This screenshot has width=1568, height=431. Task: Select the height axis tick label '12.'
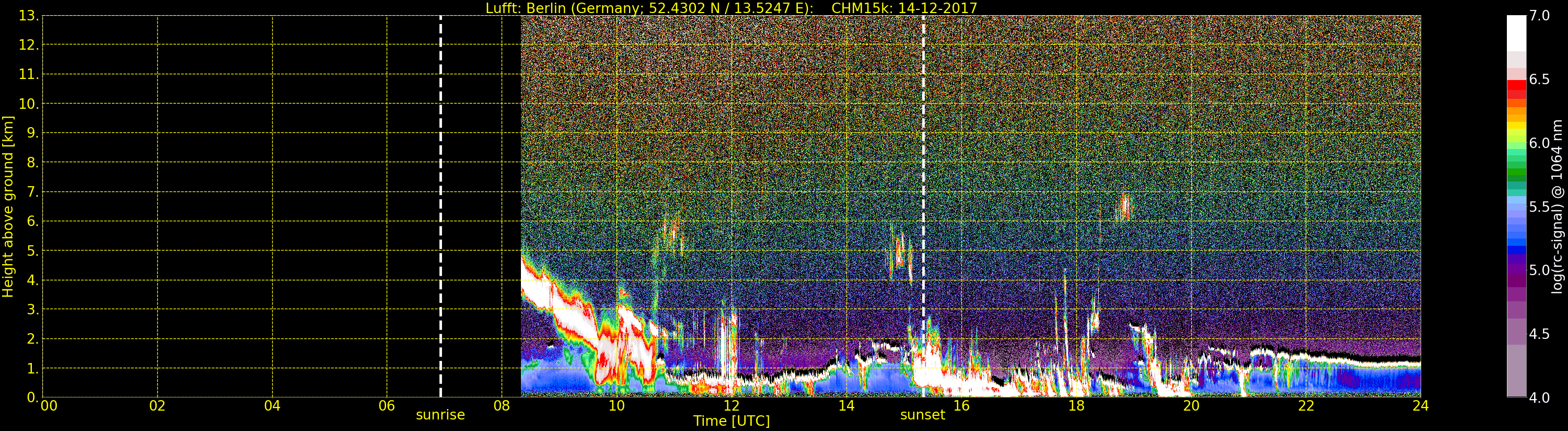(29, 45)
